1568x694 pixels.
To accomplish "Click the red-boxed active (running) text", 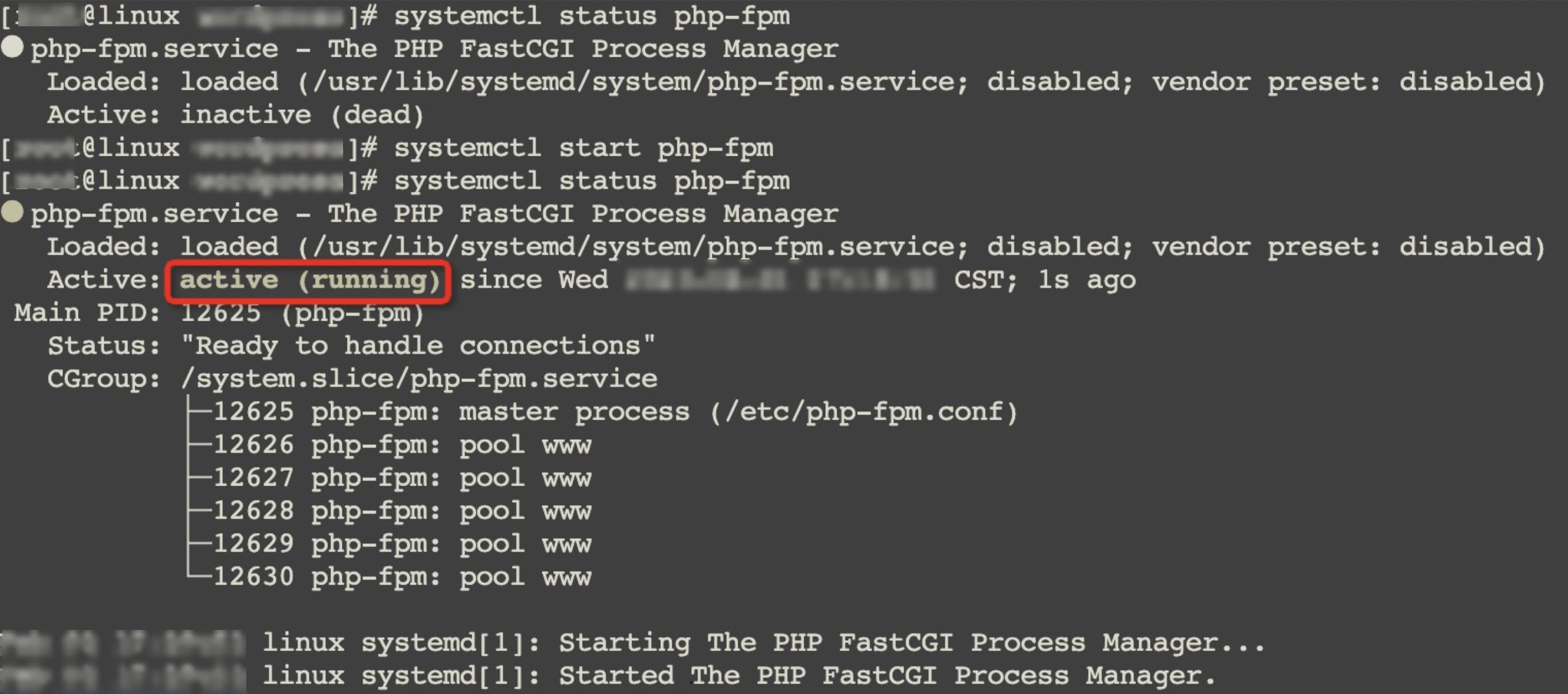I will pyautogui.click(x=309, y=280).
